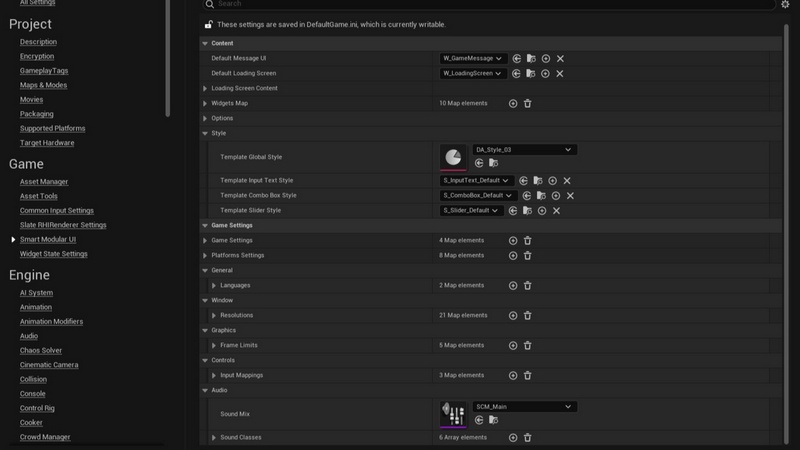
Task: Open the Packaging project settings
Action: pyautogui.click(x=37, y=114)
